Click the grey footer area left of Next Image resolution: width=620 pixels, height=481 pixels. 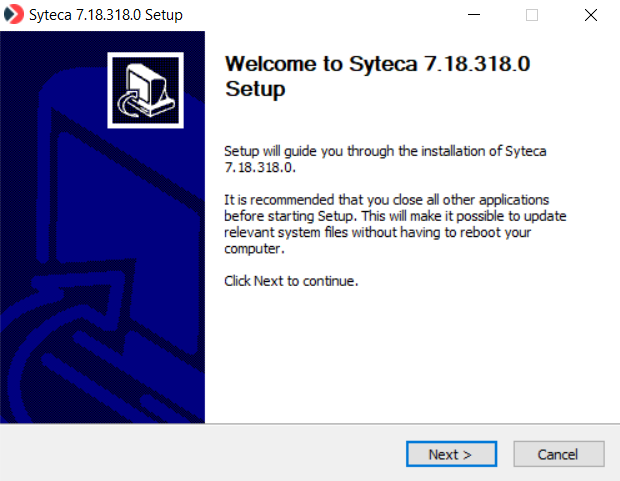(200, 453)
